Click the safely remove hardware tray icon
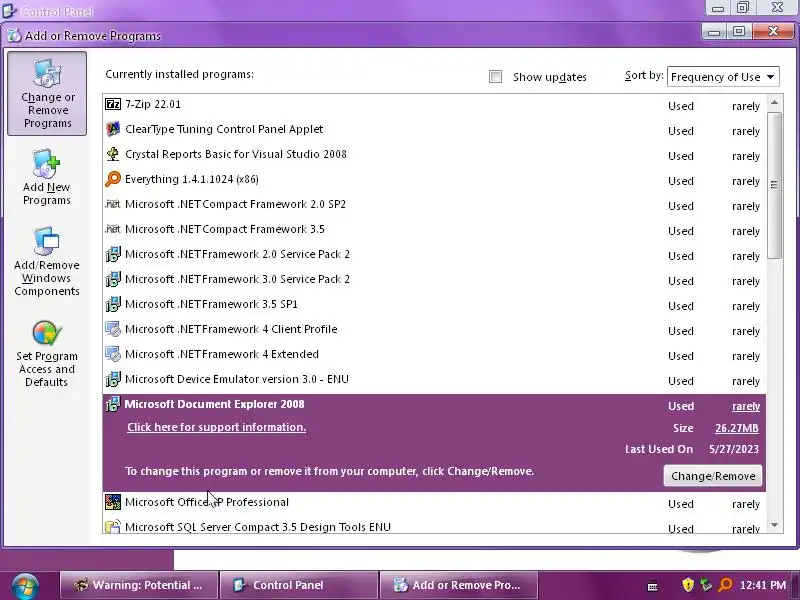This screenshot has width=800, height=600. tap(706, 585)
